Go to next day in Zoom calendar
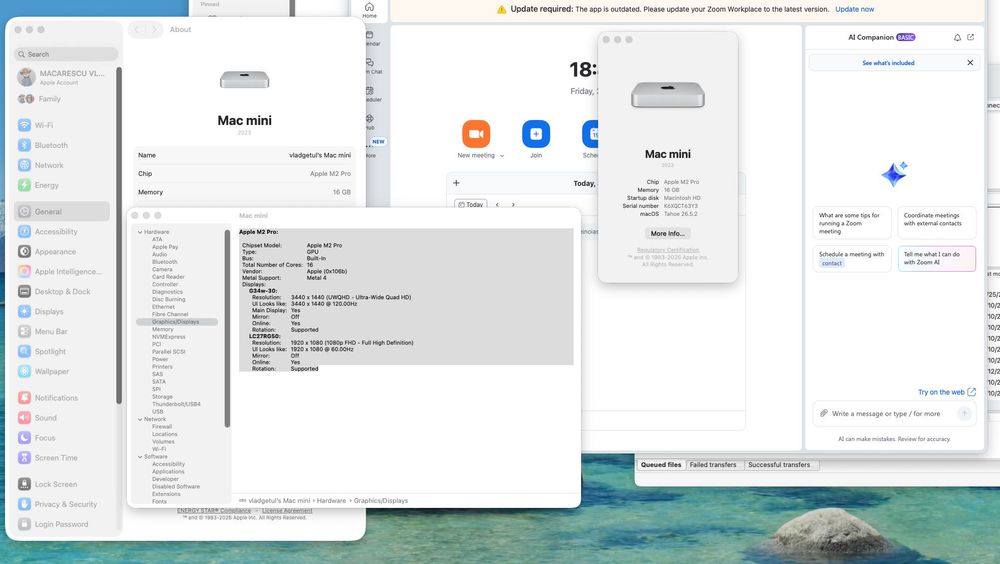The height and width of the screenshot is (564, 1000). [x=513, y=205]
